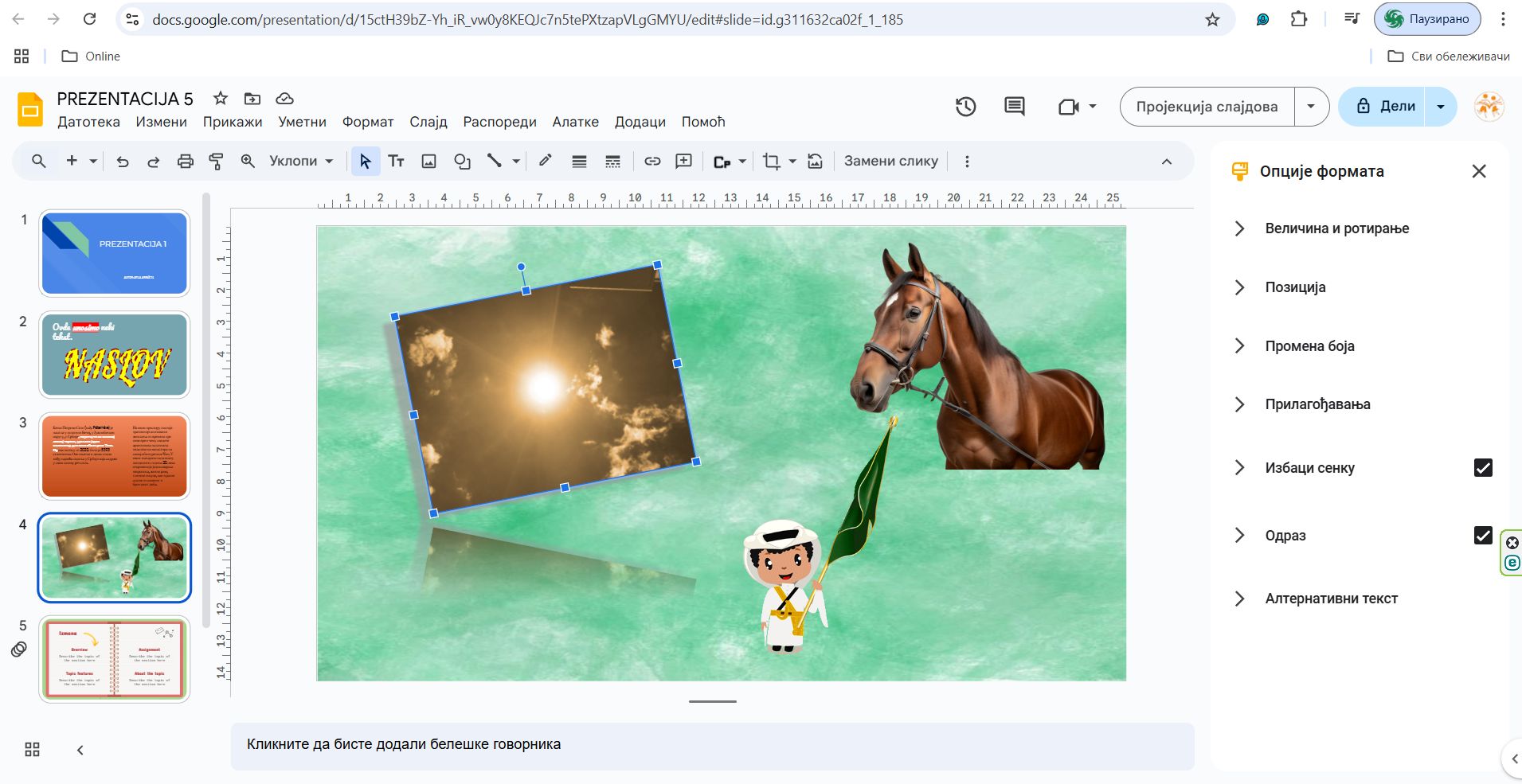The height and width of the screenshot is (784, 1522).
Task: Uncheck the Избаци сенку checkbox
Action: (x=1482, y=468)
